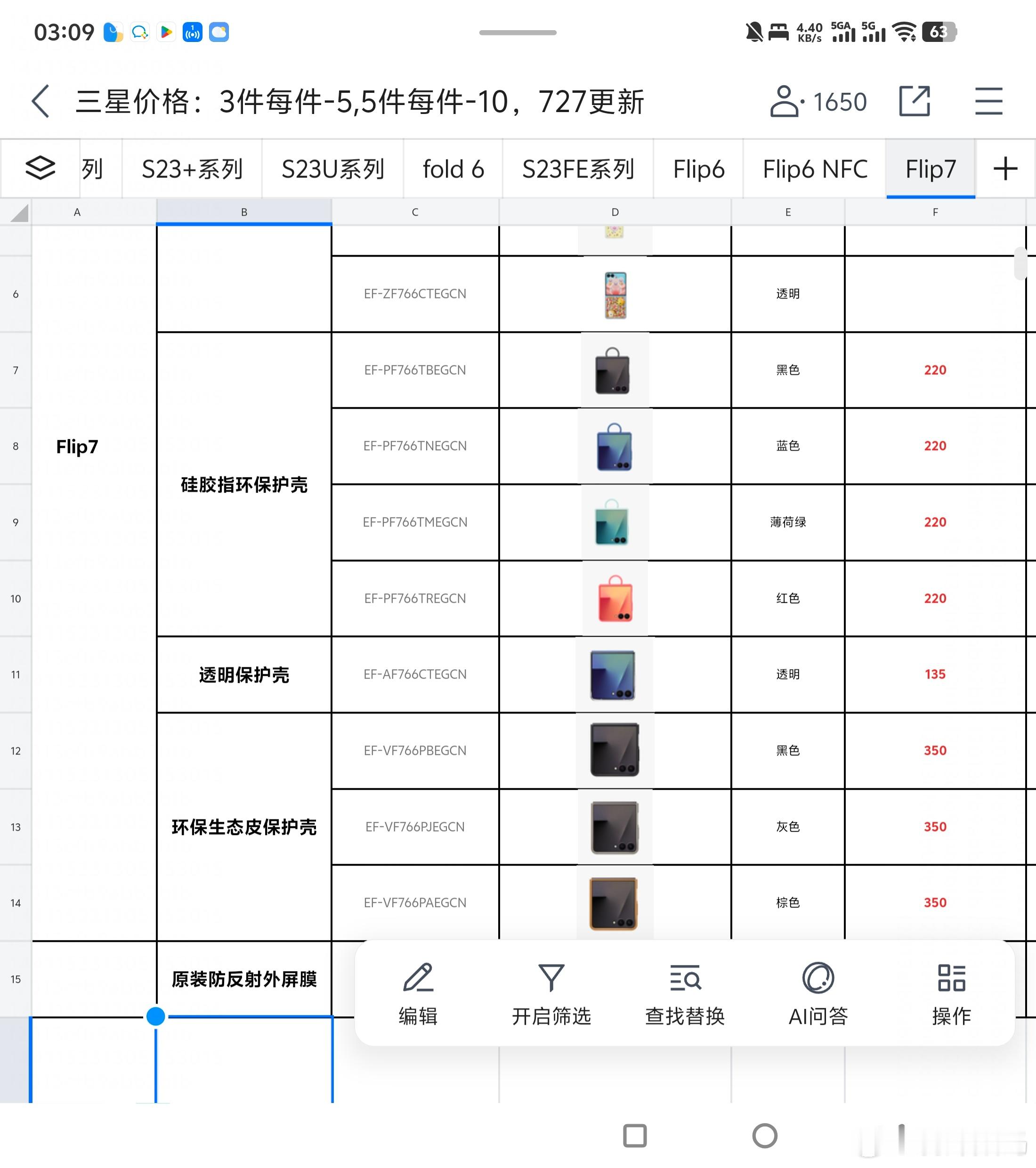Select the 原装防反射外屏膜 cell
The width and height of the screenshot is (1036, 1168).
click(x=244, y=979)
